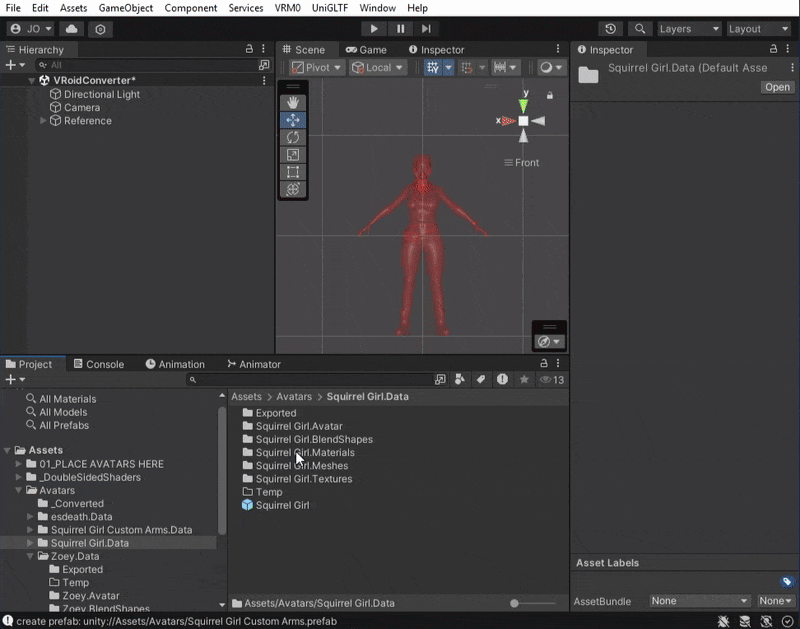Open the Layers dropdown

click(x=689, y=29)
